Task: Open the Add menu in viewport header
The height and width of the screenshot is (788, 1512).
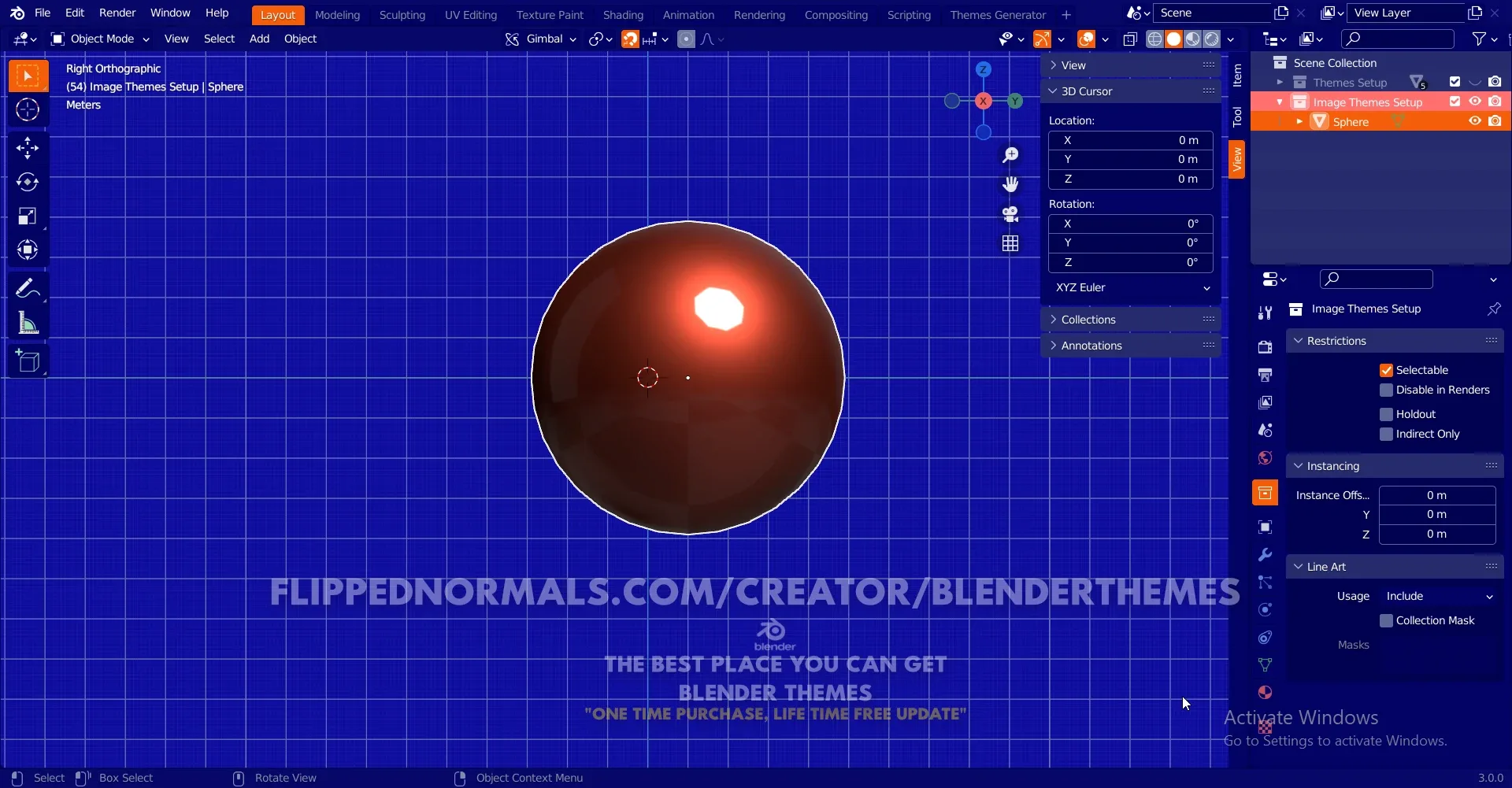Action: point(259,39)
